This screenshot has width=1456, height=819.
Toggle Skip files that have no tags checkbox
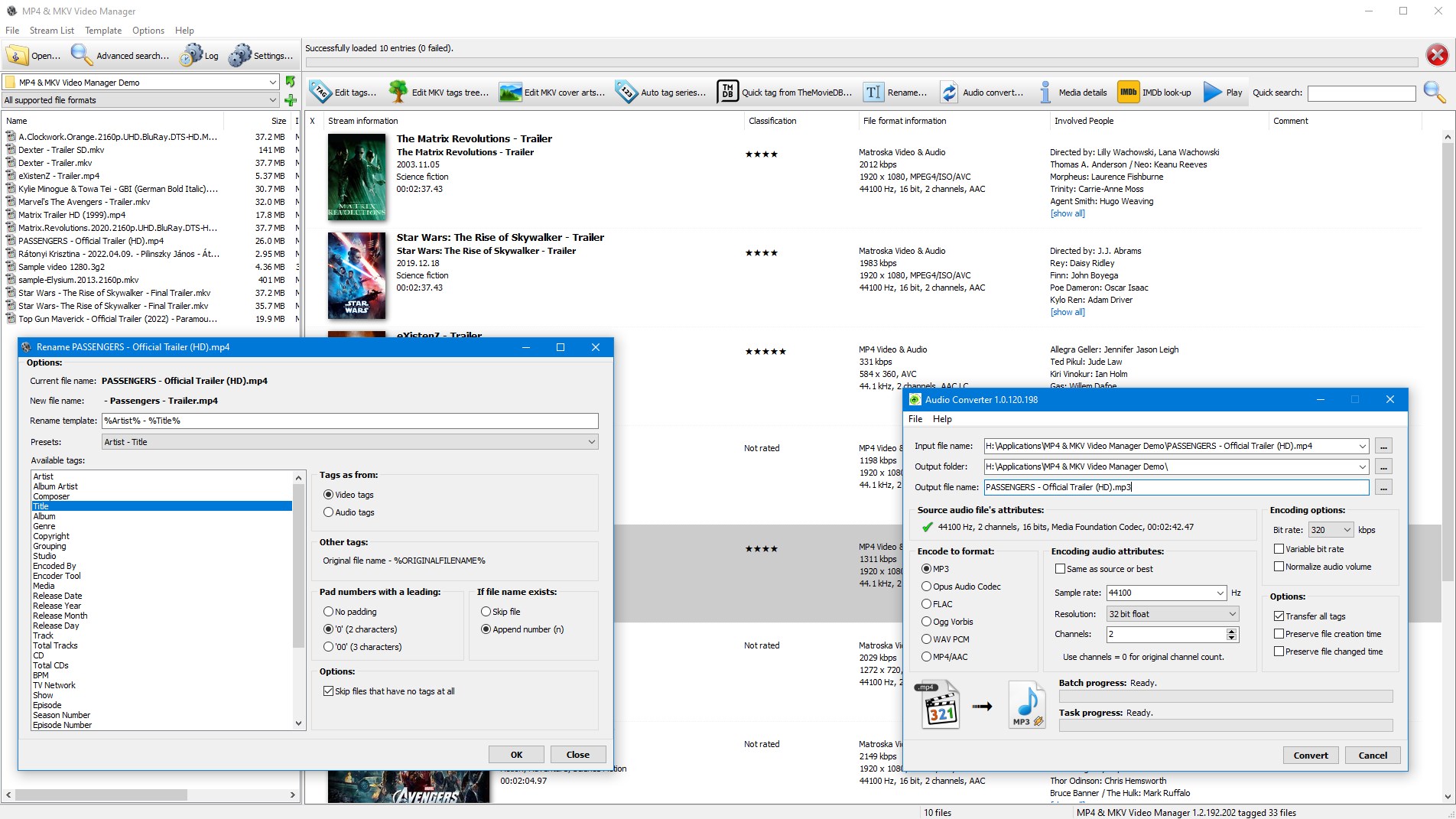tap(329, 691)
